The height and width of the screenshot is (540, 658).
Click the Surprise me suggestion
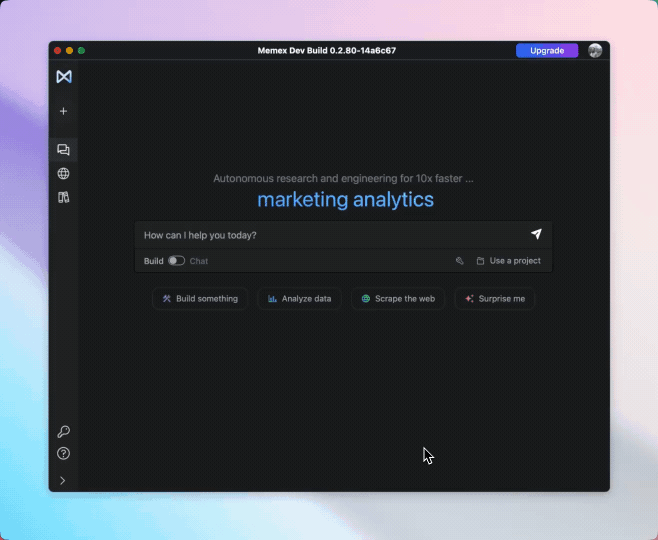[x=495, y=299]
